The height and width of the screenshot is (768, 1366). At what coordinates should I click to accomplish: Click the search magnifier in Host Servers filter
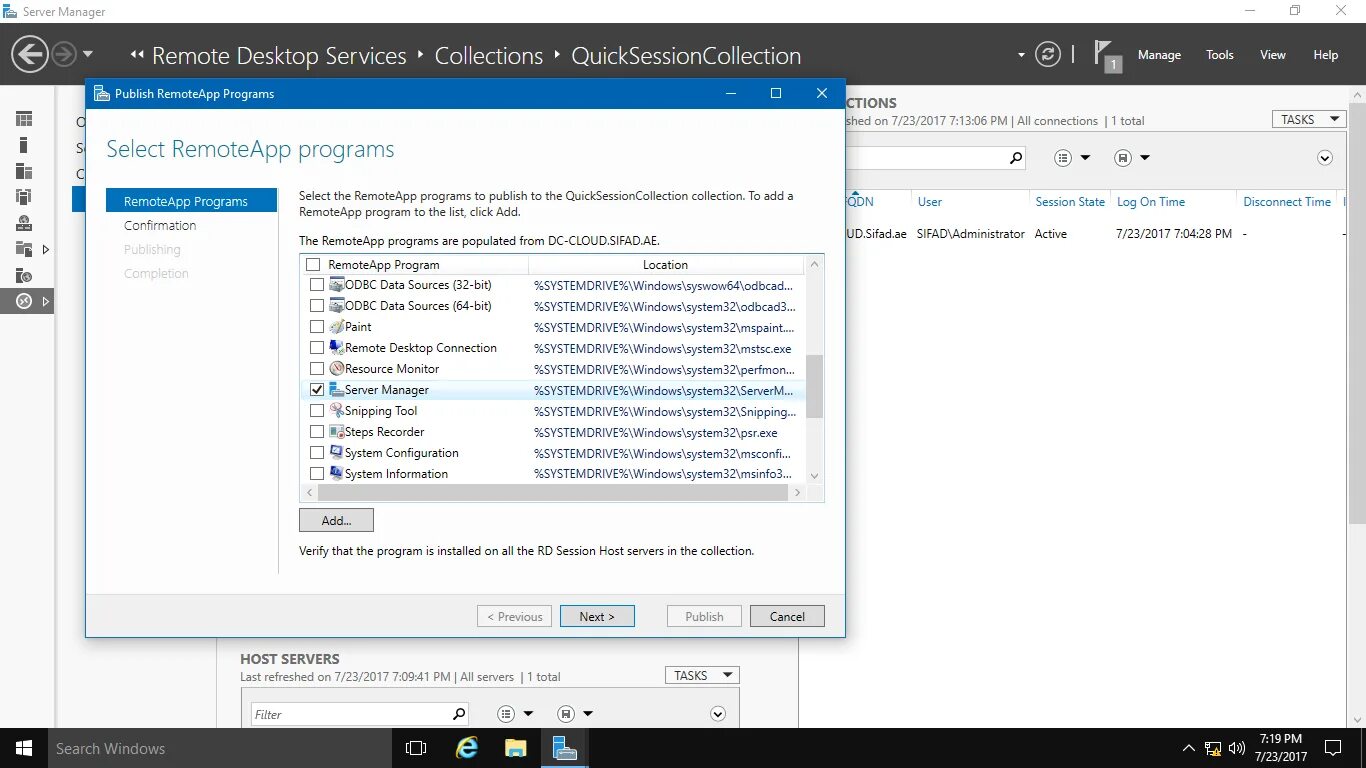coord(459,714)
